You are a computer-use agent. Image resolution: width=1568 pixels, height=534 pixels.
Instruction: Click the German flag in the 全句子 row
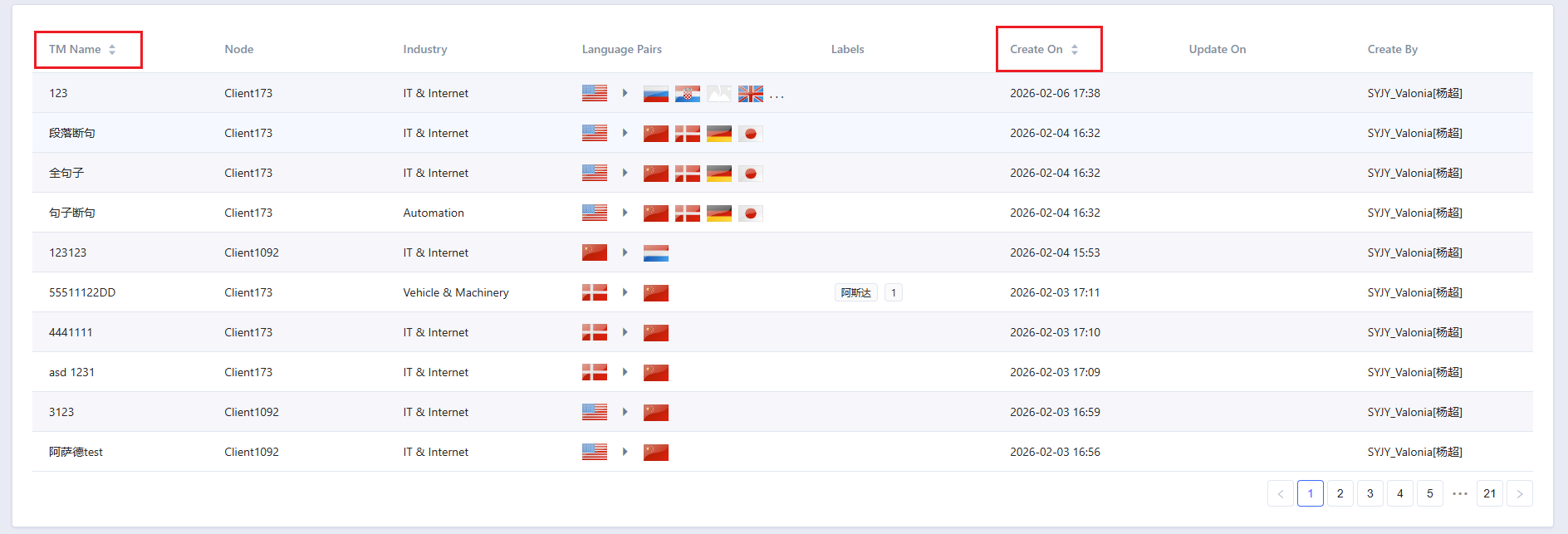(719, 174)
